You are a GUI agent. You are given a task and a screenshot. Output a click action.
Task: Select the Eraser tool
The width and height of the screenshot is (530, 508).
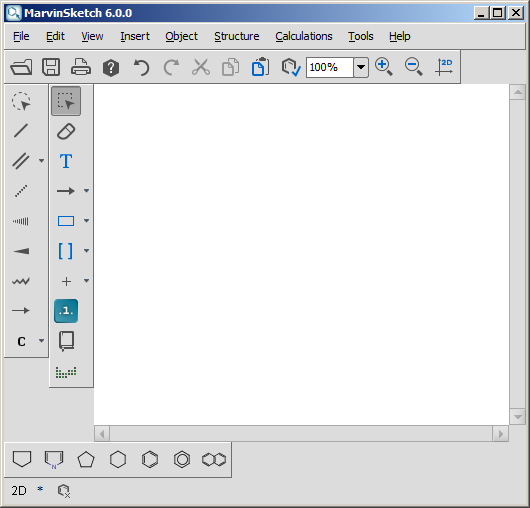point(66,131)
